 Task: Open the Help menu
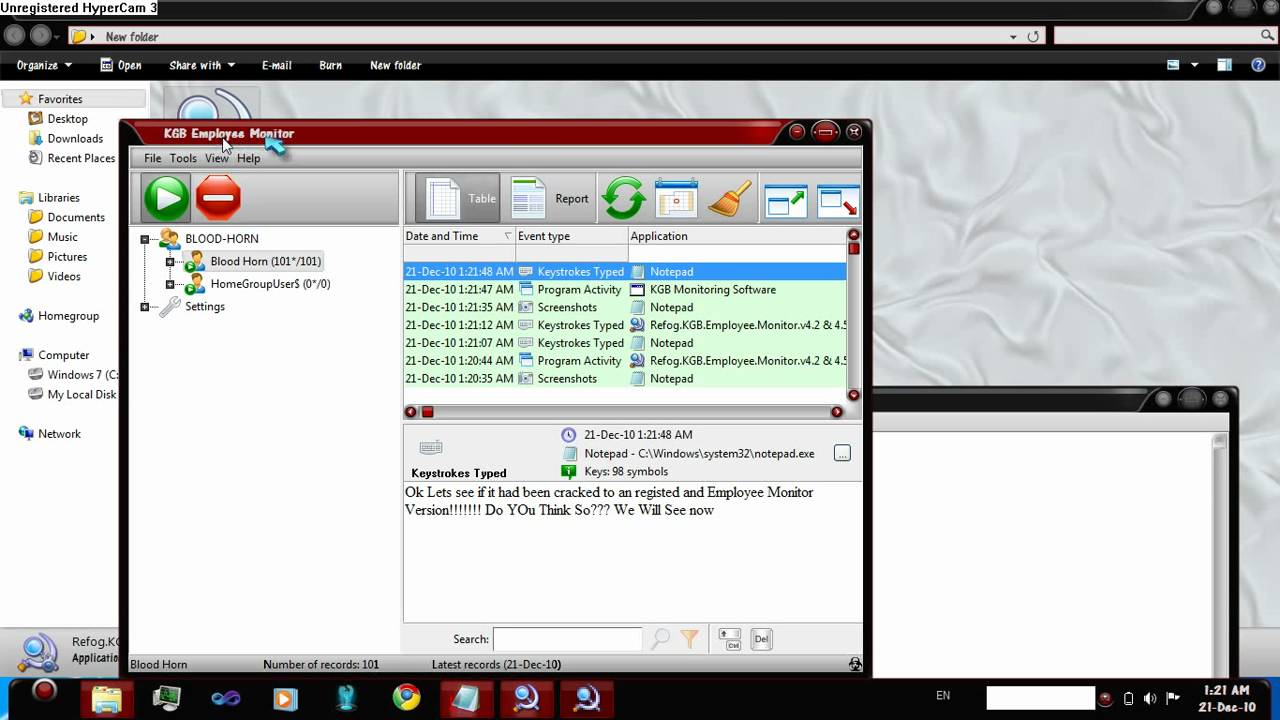pos(249,158)
